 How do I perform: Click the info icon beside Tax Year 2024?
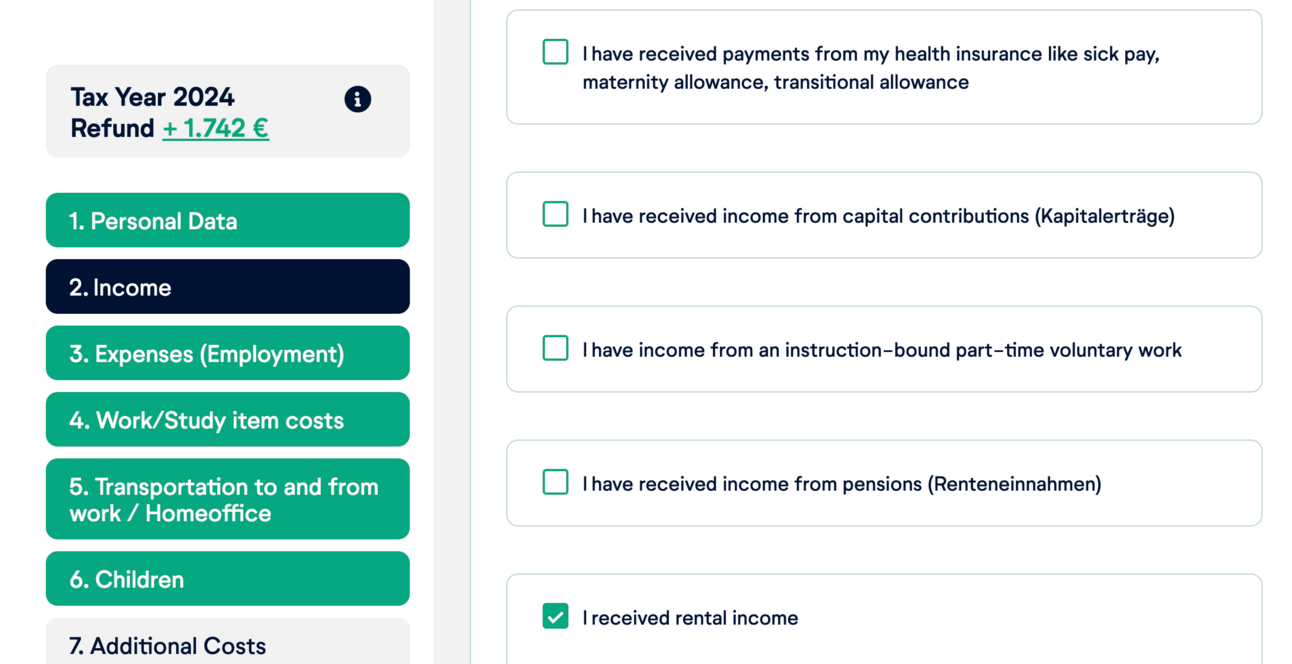tap(357, 99)
